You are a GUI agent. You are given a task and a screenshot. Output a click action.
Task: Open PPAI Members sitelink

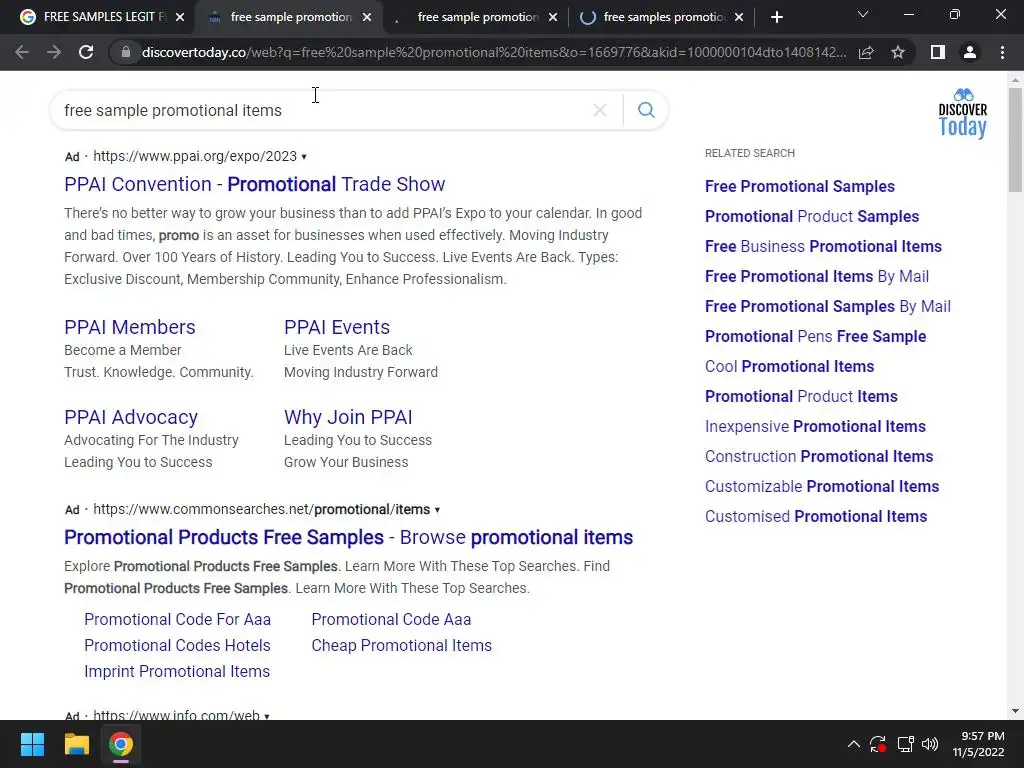[x=129, y=327]
